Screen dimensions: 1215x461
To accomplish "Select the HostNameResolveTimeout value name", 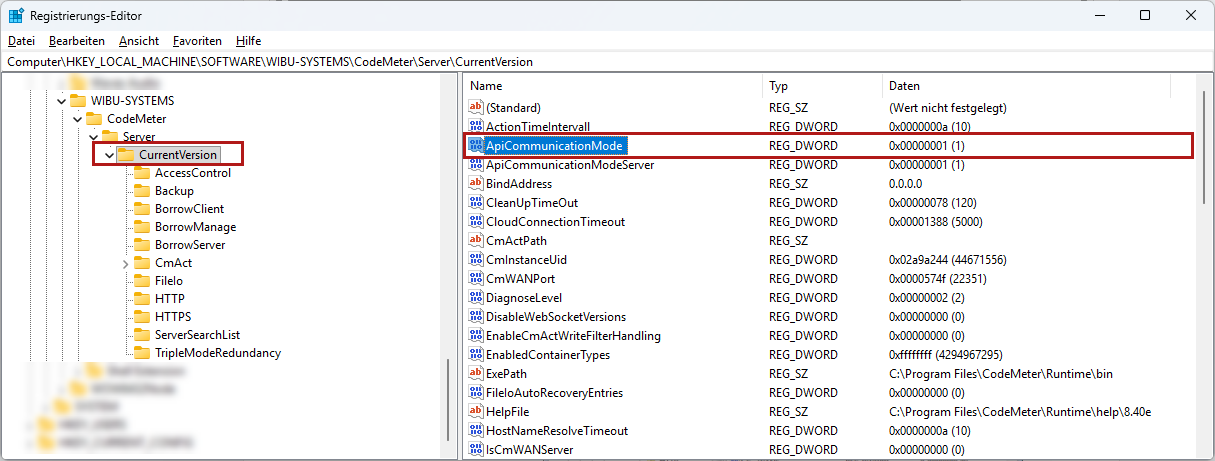I will tap(556, 431).
